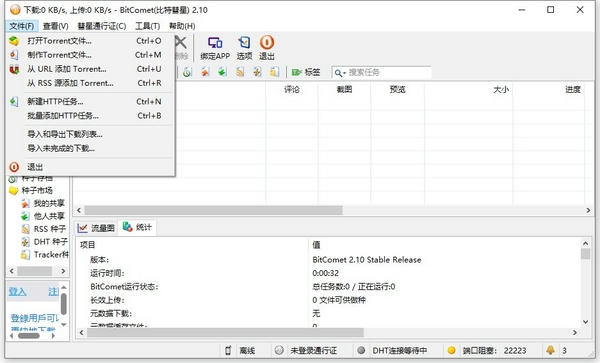Open the 查看(V) menu
Screen dimensions: 600x363
pos(55,26)
